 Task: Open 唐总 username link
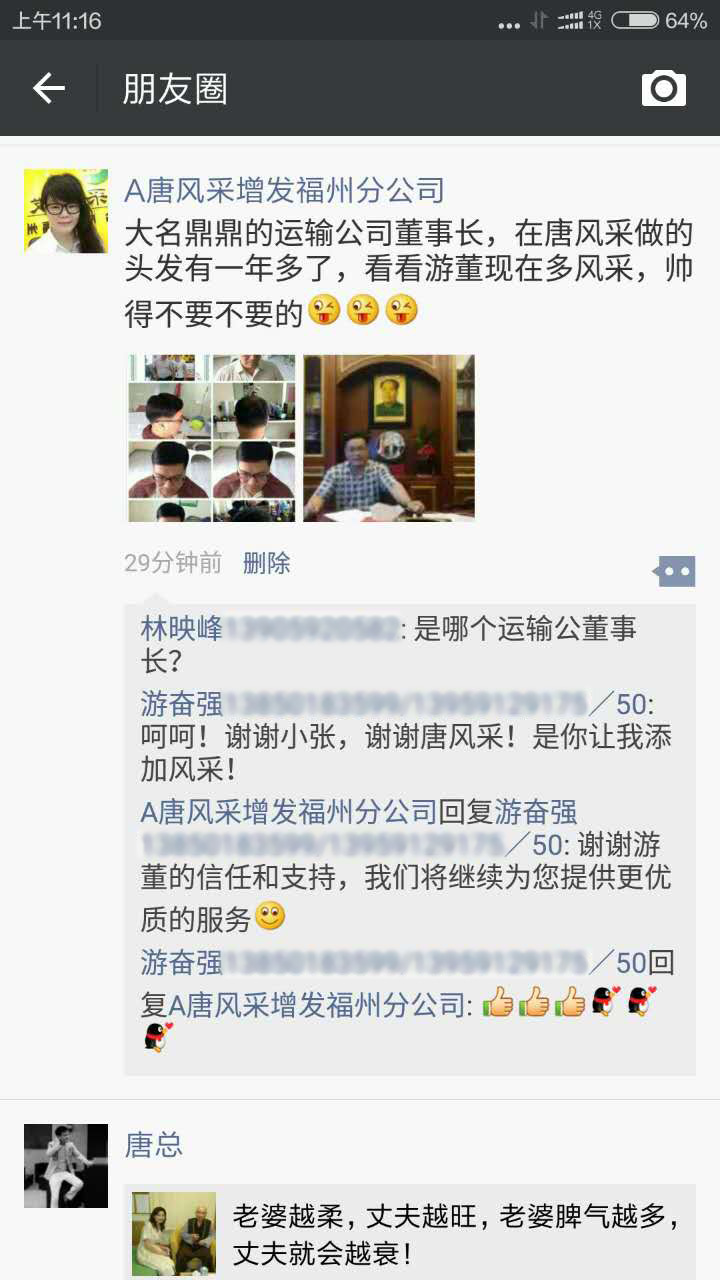154,1144
